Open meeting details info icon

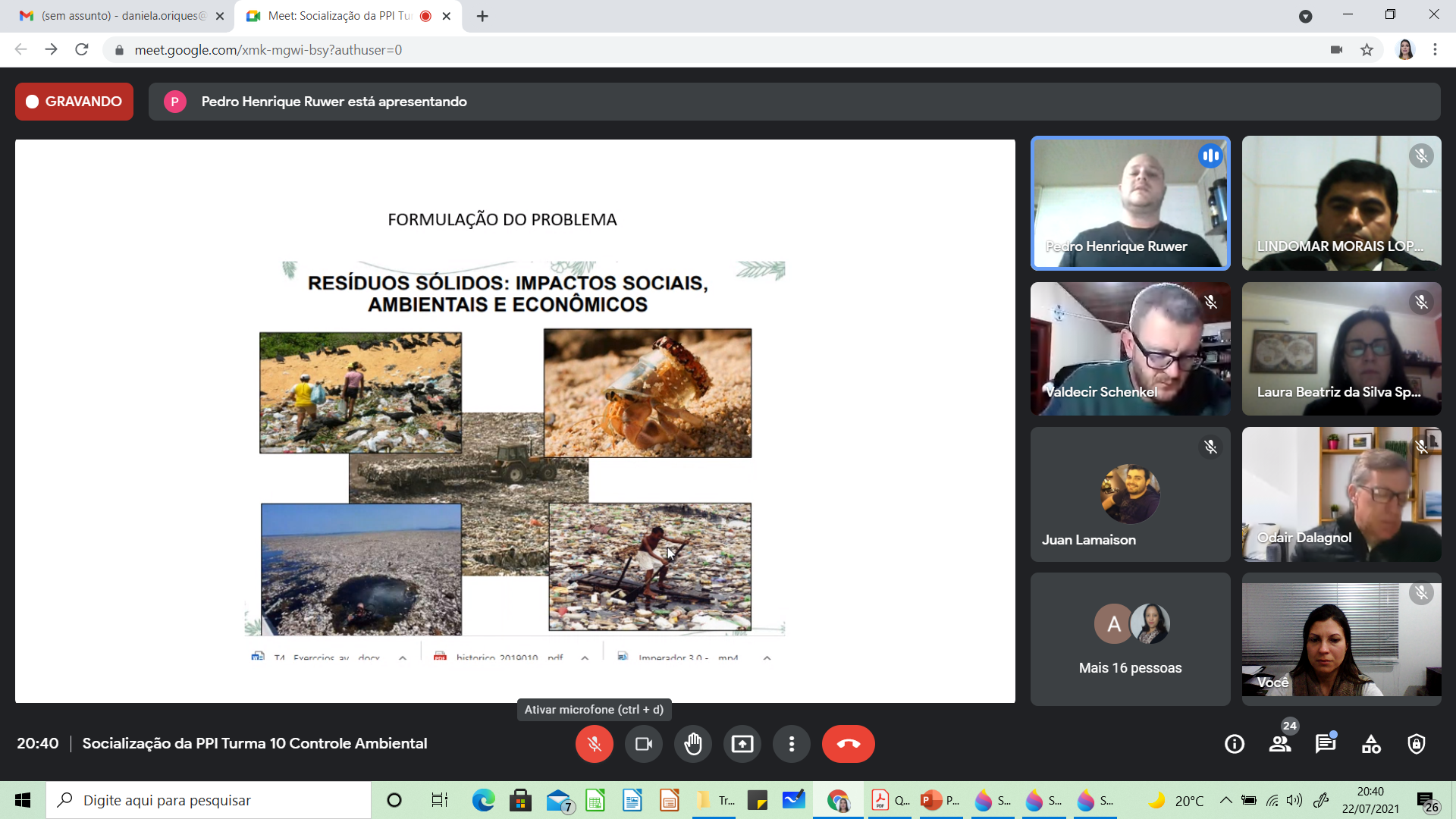tap(1234, 744)
